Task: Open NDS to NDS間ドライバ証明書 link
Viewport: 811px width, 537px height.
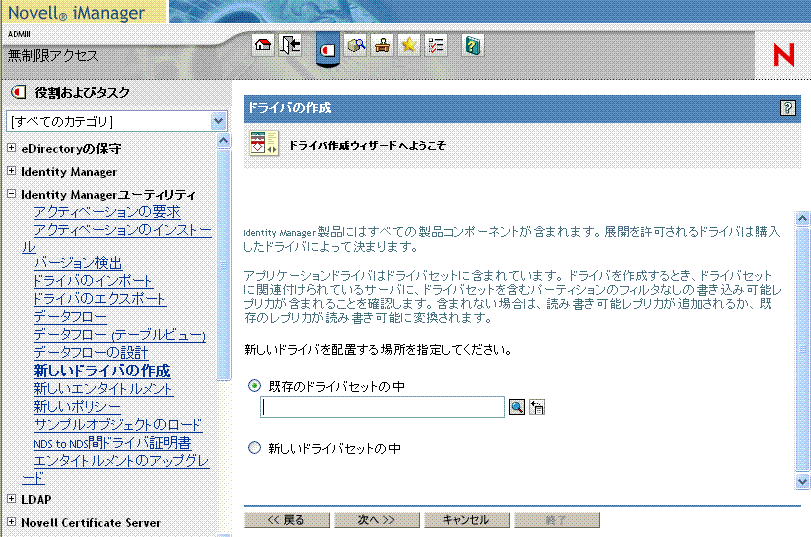Action: click(x=112, y=443)
